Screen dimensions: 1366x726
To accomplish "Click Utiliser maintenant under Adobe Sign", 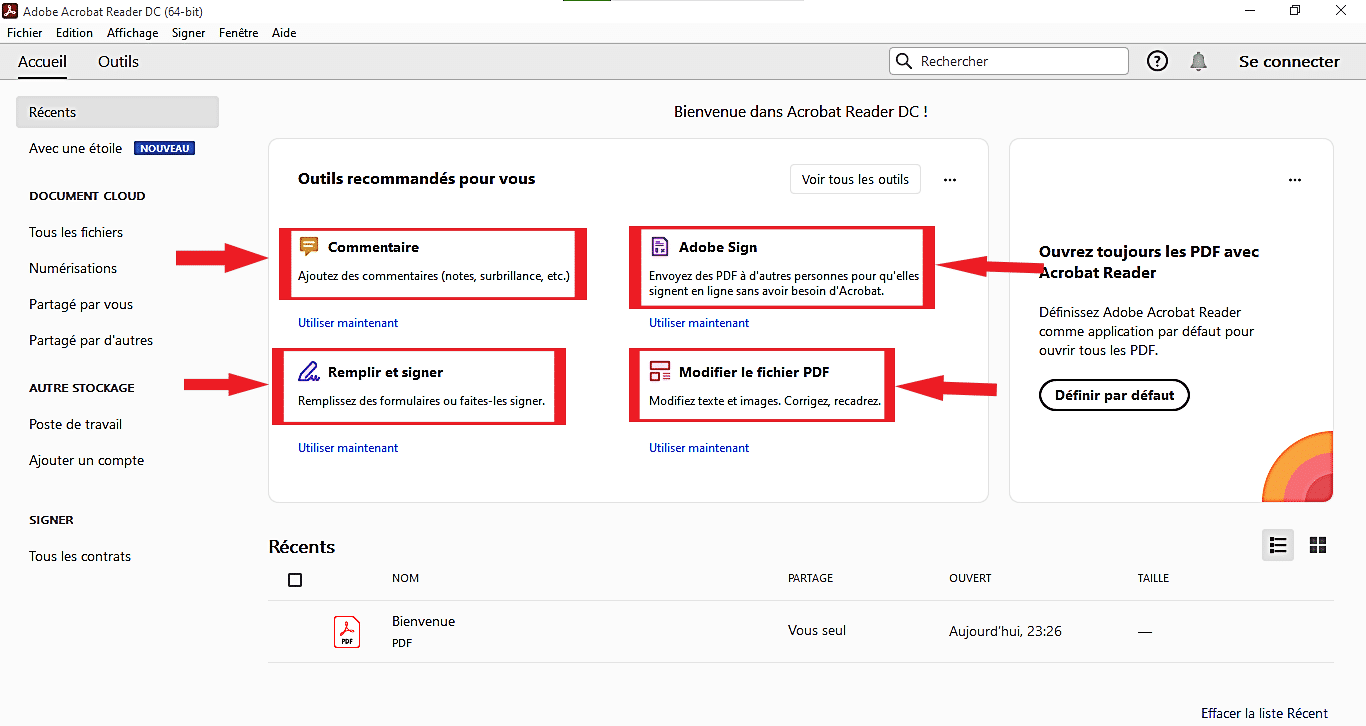I will (699, 323).
